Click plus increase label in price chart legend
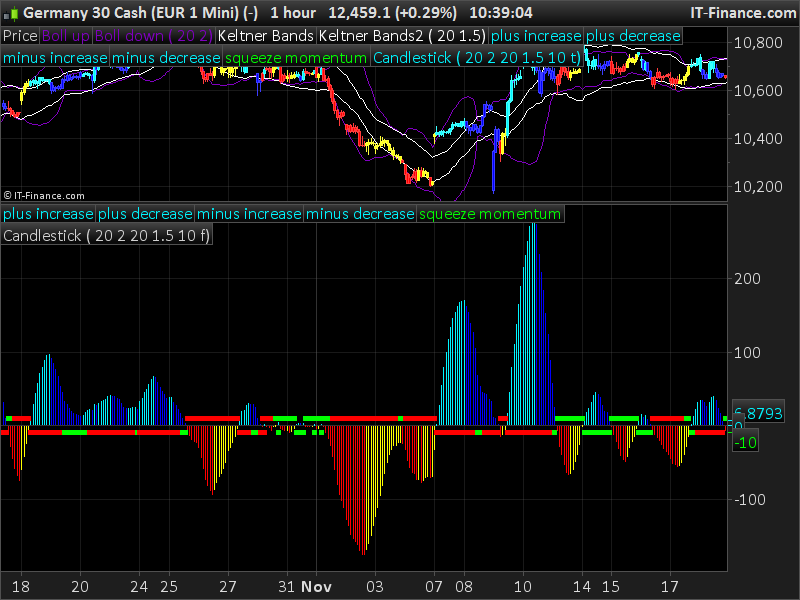Screen dimensions: 800x600 click(x=536, y=36)
